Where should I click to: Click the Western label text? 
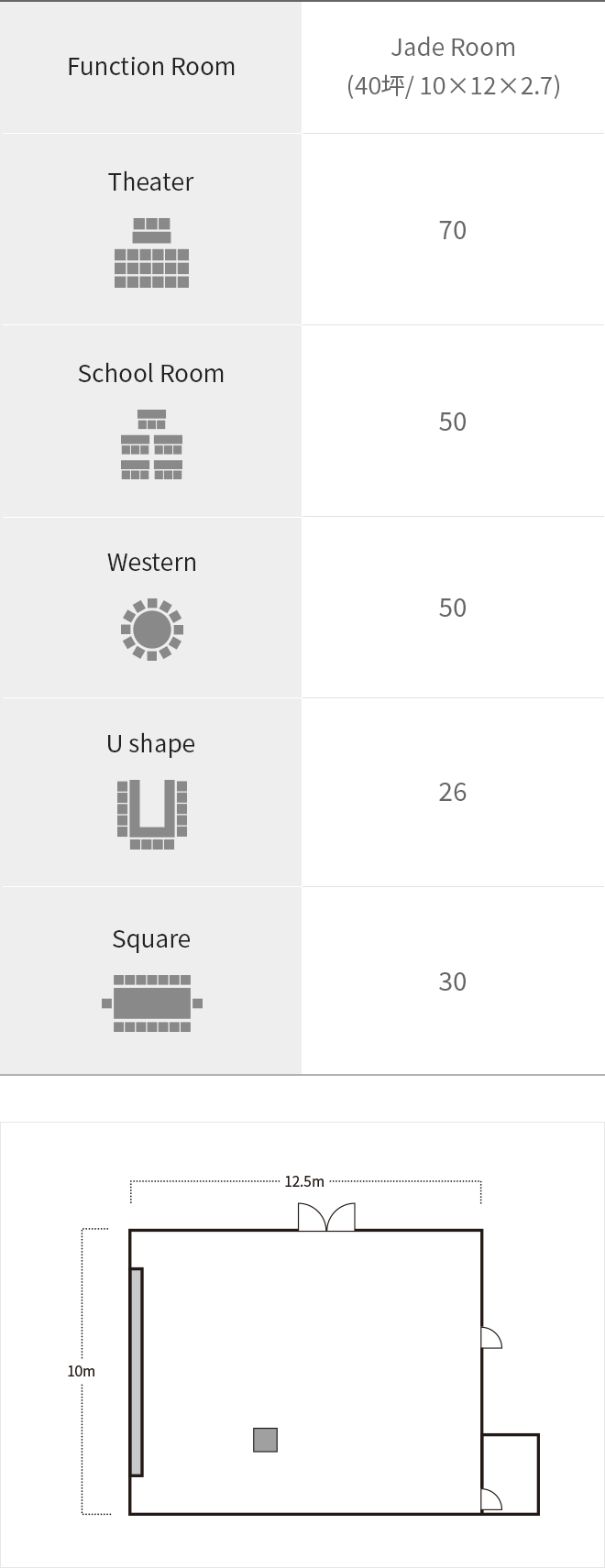[x=151, y=563]
